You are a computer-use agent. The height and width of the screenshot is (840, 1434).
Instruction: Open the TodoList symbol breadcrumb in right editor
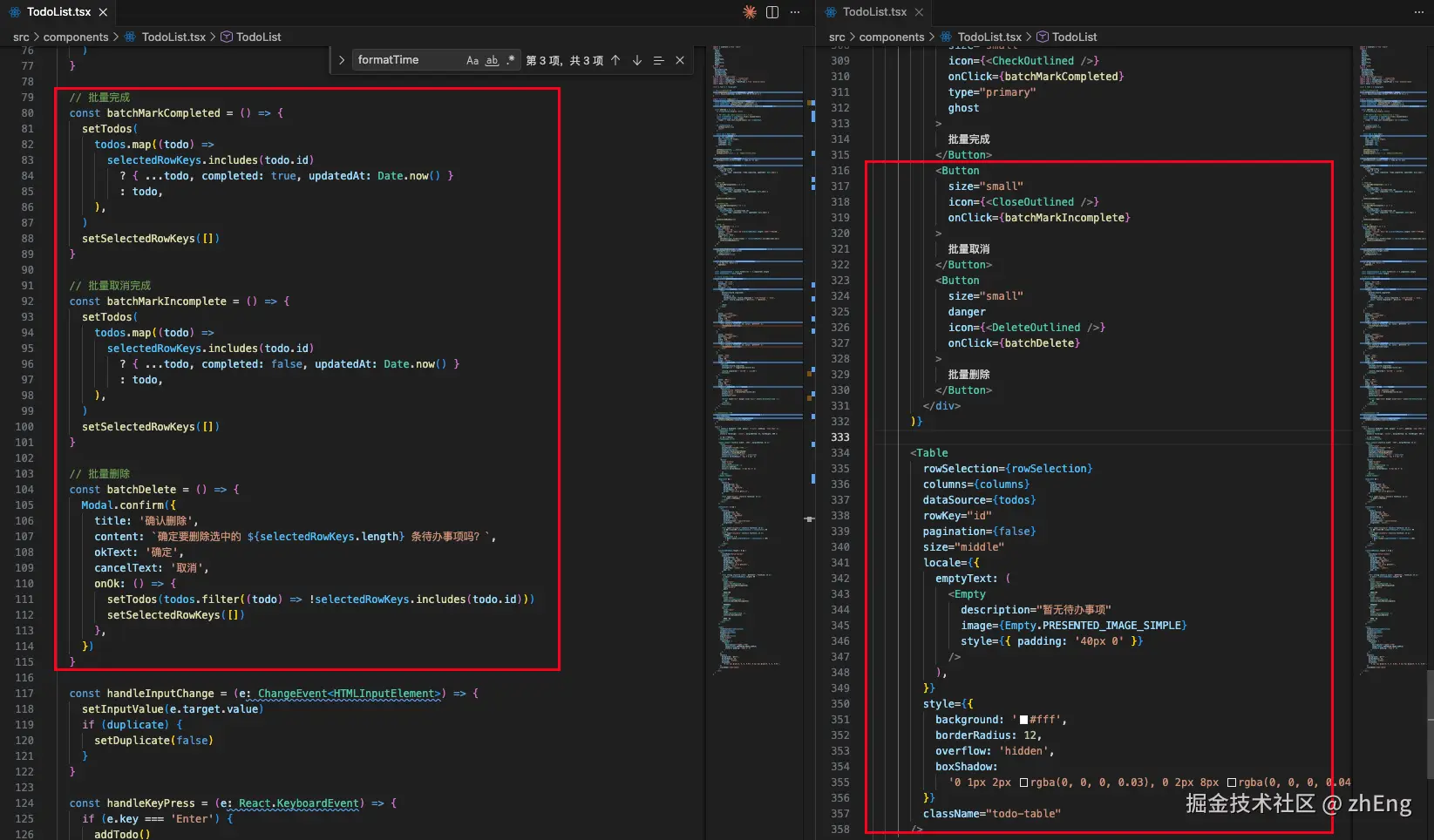(x=1074, y=37)
